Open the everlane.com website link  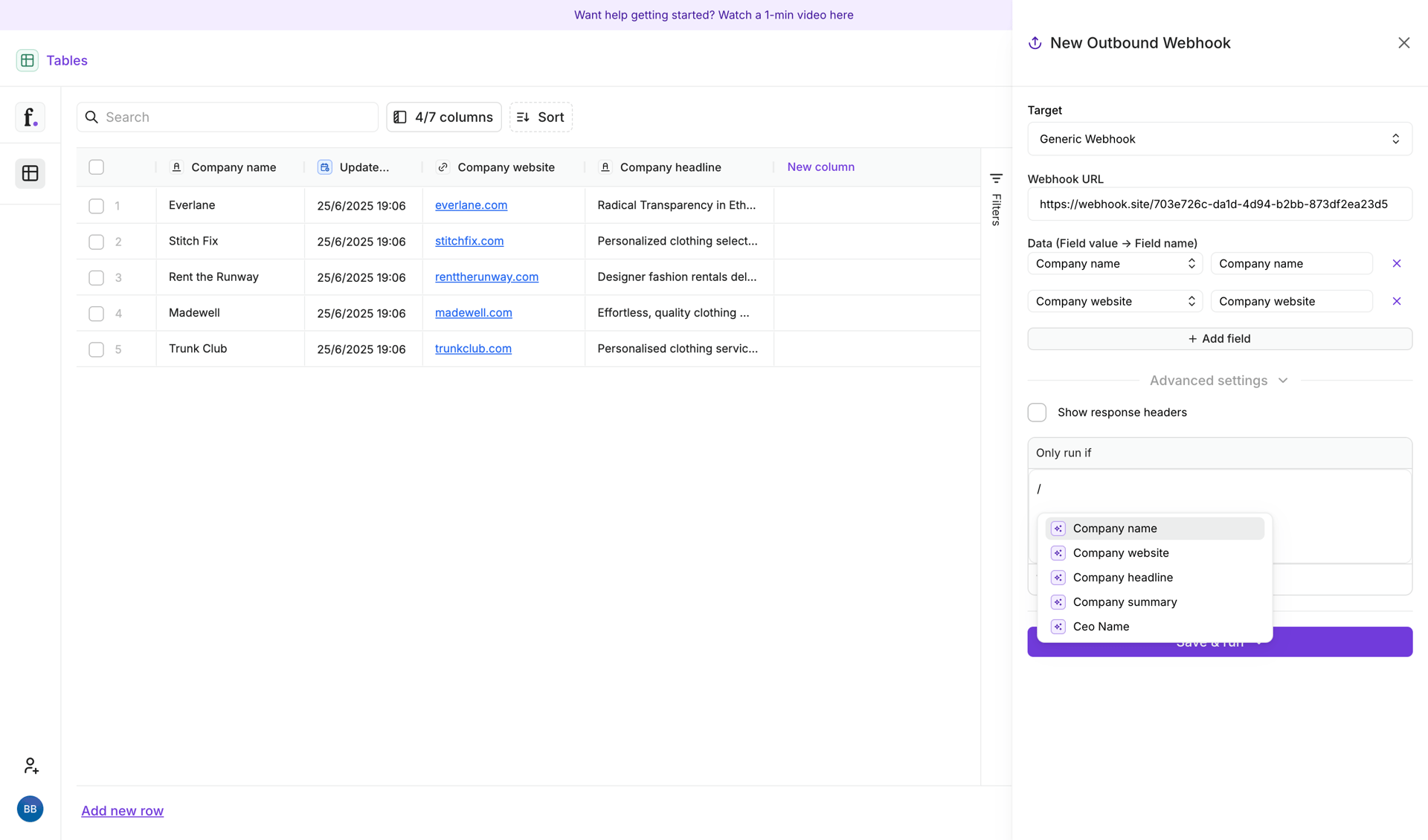[471, 205]
